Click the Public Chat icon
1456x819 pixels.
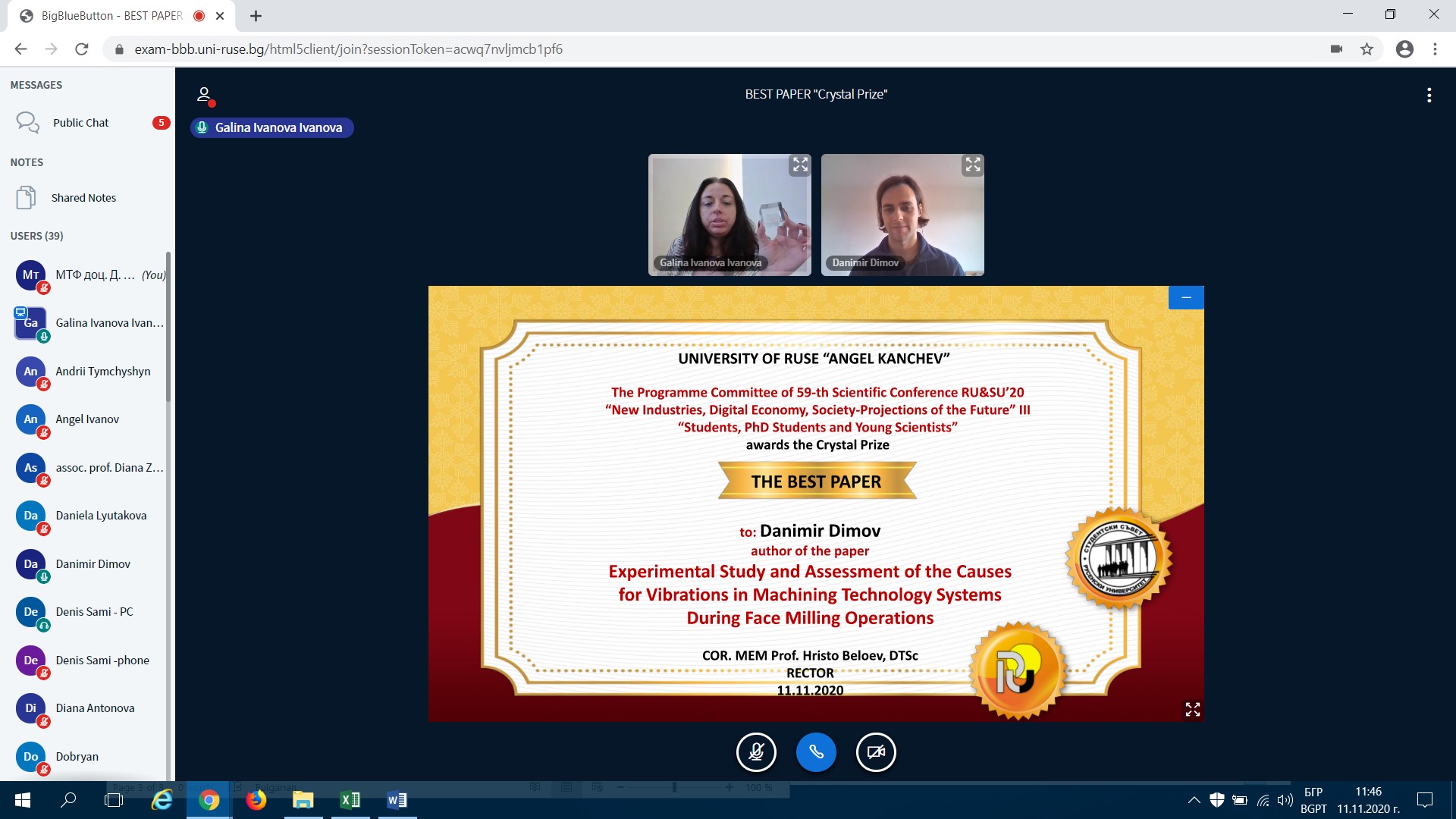[x=27, y=122]
